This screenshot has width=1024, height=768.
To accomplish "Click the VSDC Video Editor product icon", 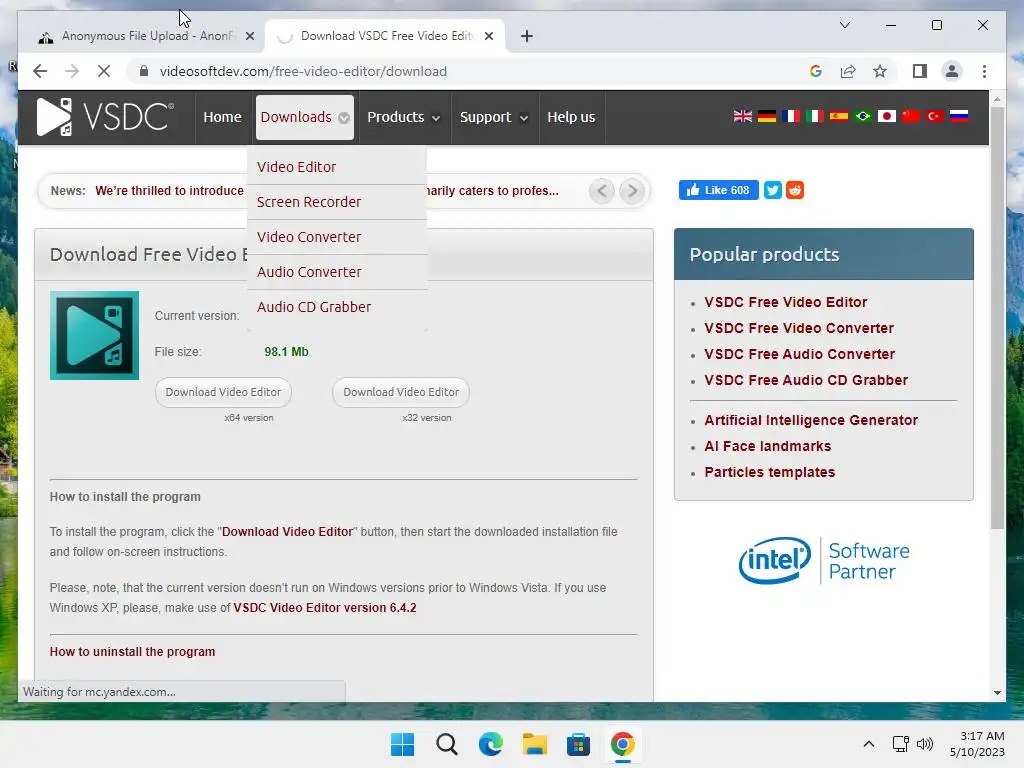I will (x=94, y=335).
